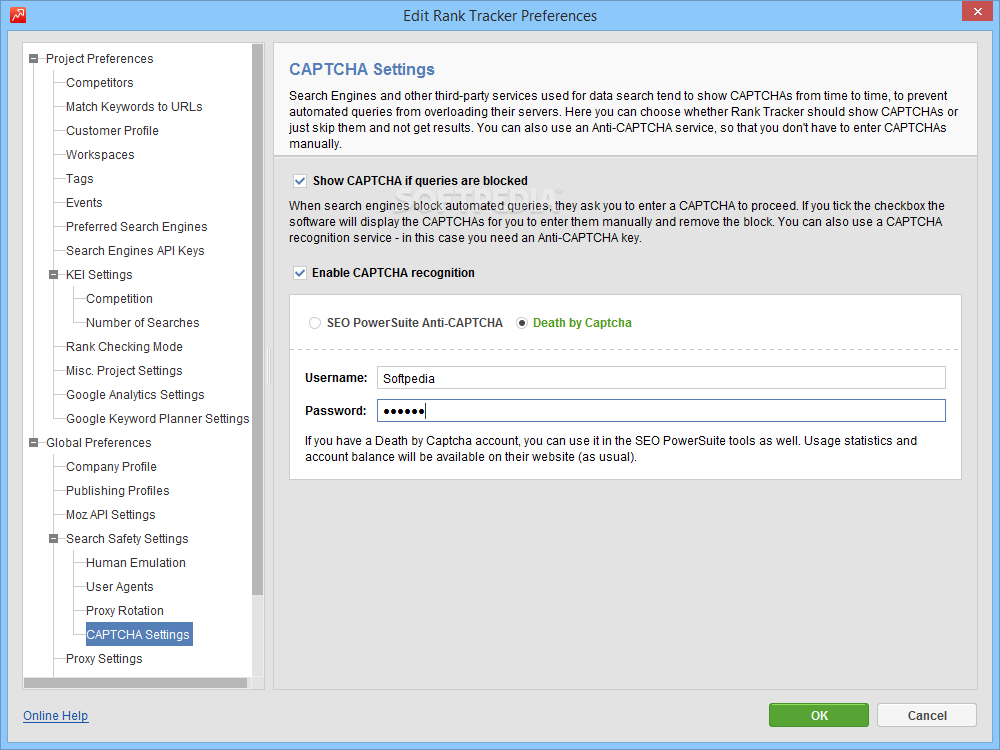
Task: Select Project Preferences root label
Action: coord(99,59)
